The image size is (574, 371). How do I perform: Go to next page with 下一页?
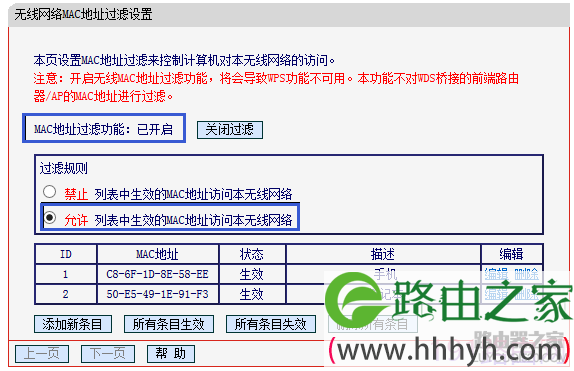pyautogui.click(x=108, y=354)
